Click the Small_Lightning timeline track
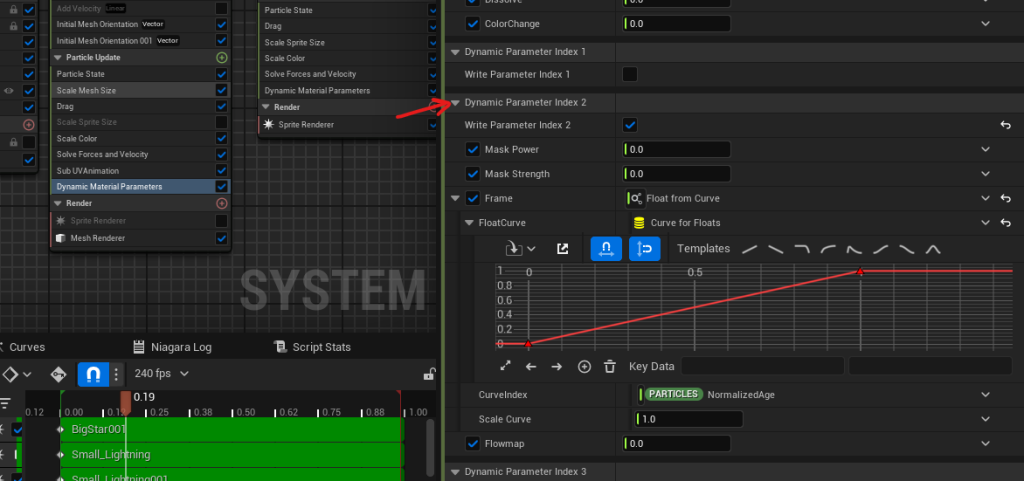This screenshot has height=481, width=1024. pos(232,454)
